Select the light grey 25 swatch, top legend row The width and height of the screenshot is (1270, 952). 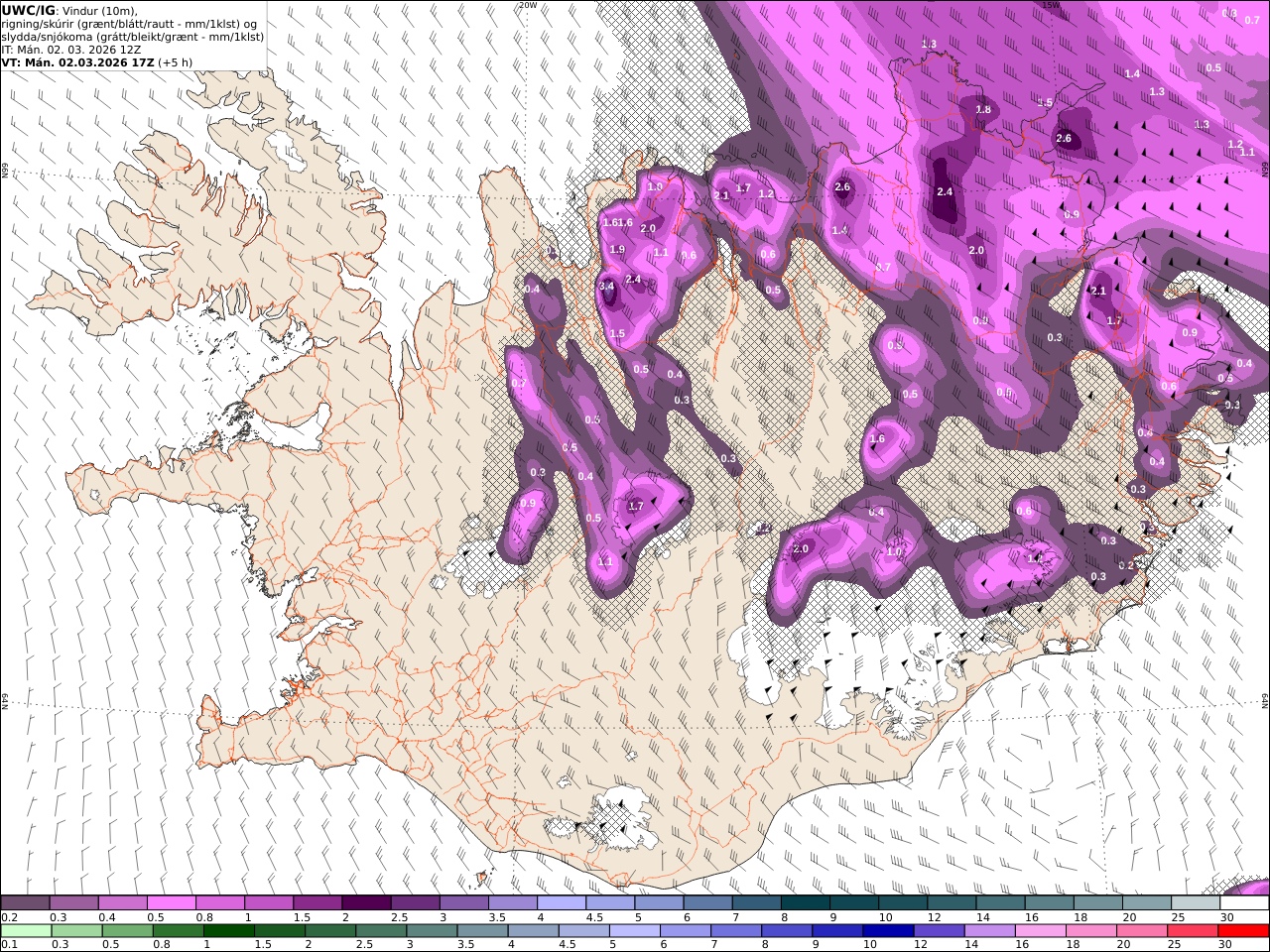(x=1195, y=903)
